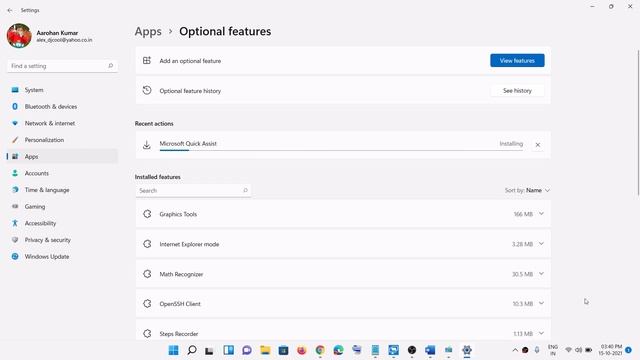This screenshot has width=640, height=360.
Task: Open Widgets from the taskbar
Action: (229, 350)
